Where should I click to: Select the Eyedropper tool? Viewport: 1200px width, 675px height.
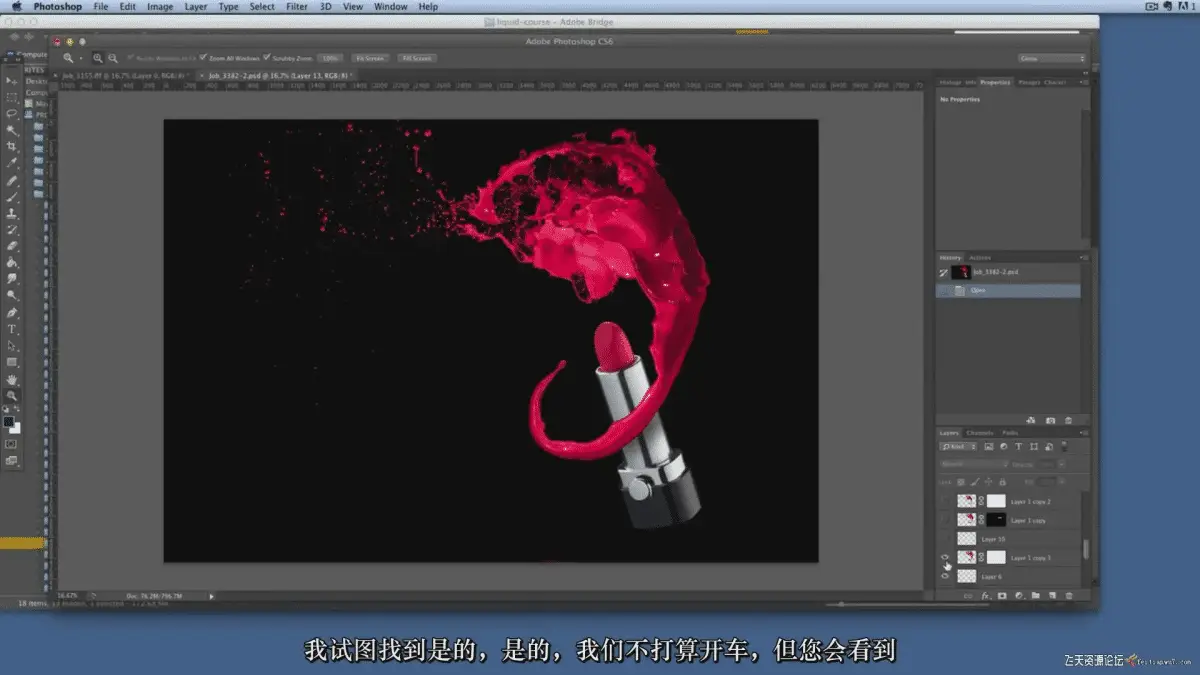click(x=12, y=163)
